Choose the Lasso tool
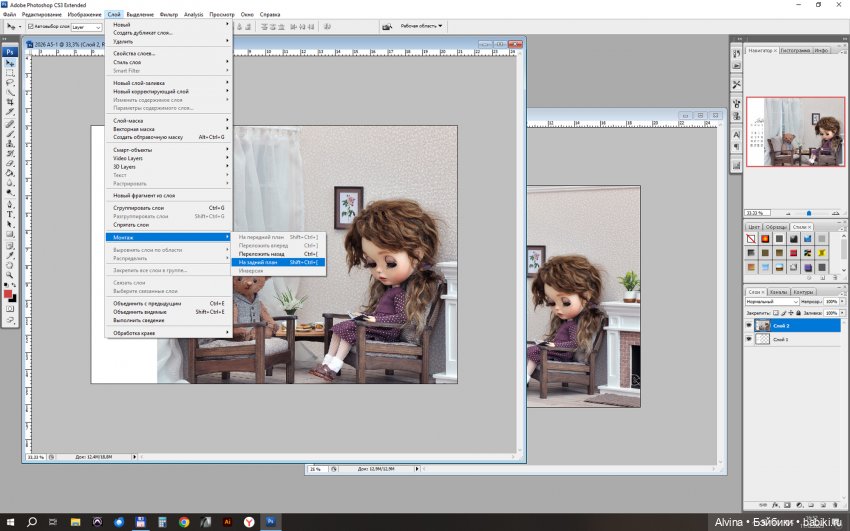Image resolution: width=850 pixels, height=531 pixels. [x=10, y=83]
